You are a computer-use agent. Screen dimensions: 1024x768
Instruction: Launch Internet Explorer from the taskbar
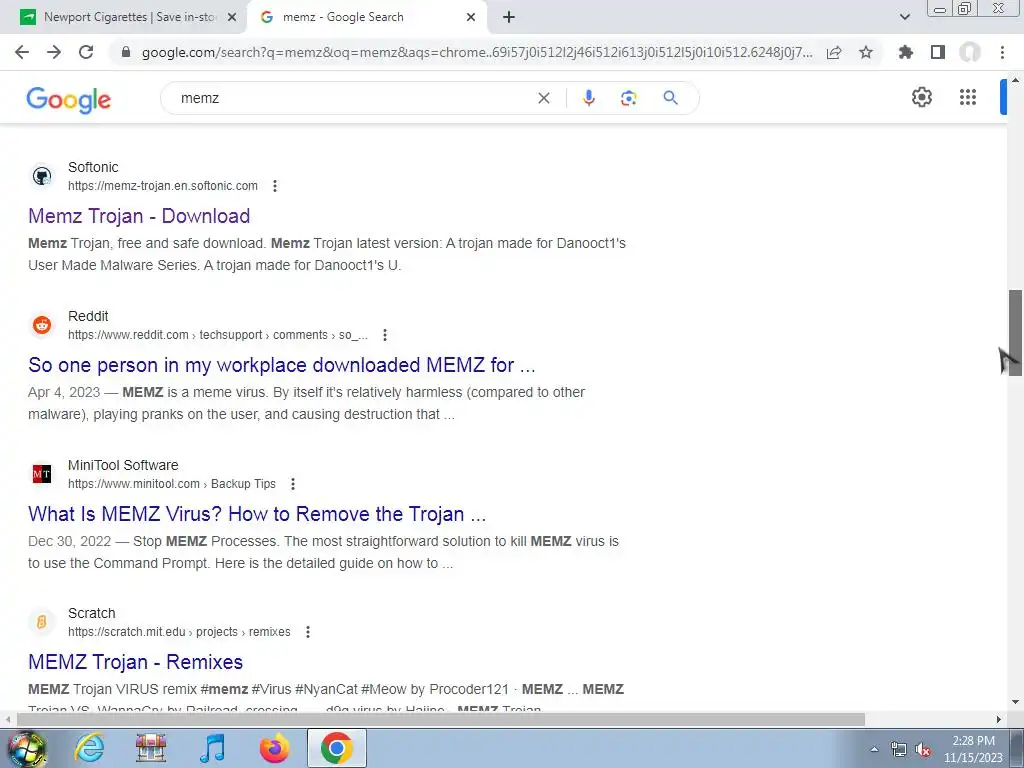[x=89, y=748]
